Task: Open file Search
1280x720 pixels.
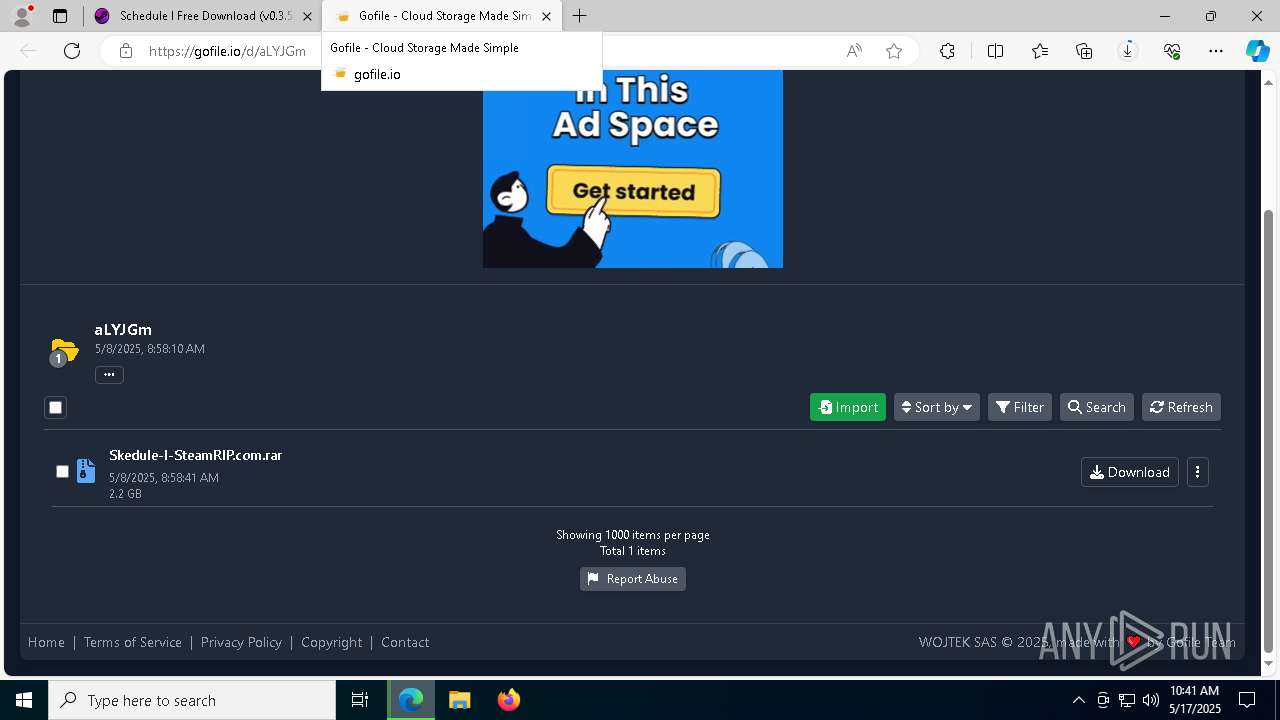Action: (x=1097, y=407)
